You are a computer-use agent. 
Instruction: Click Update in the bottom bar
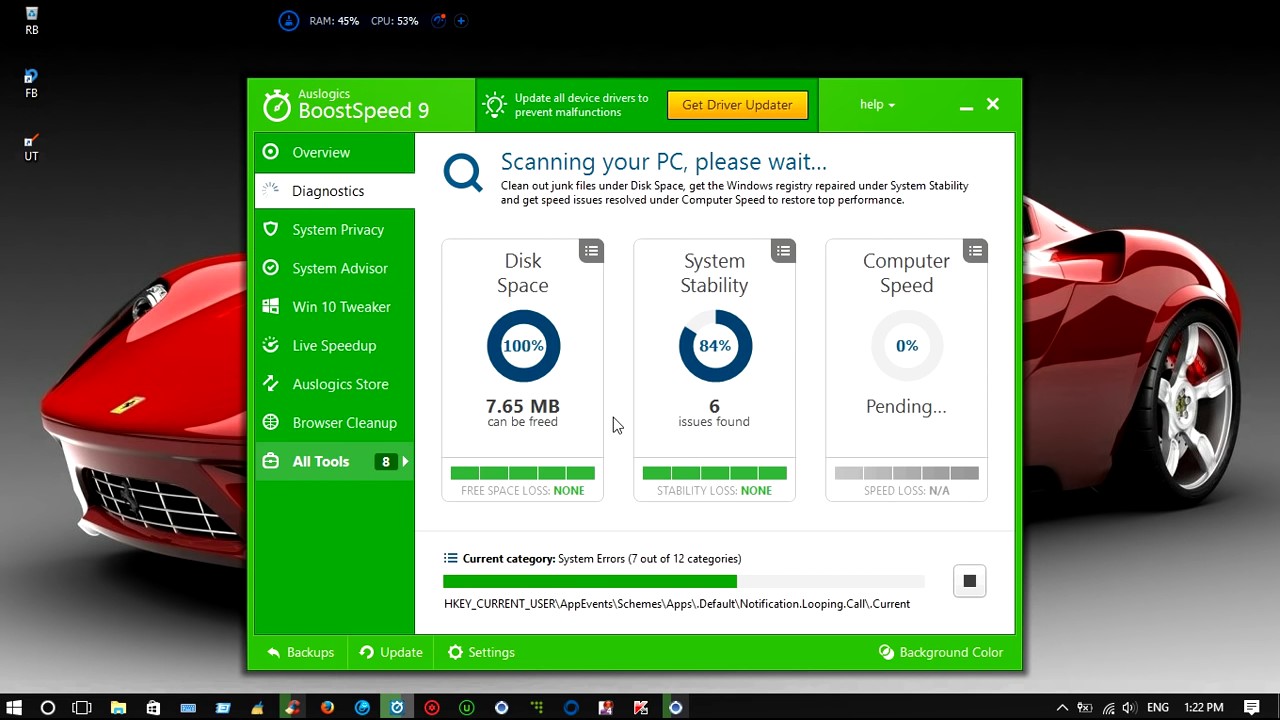391,652
